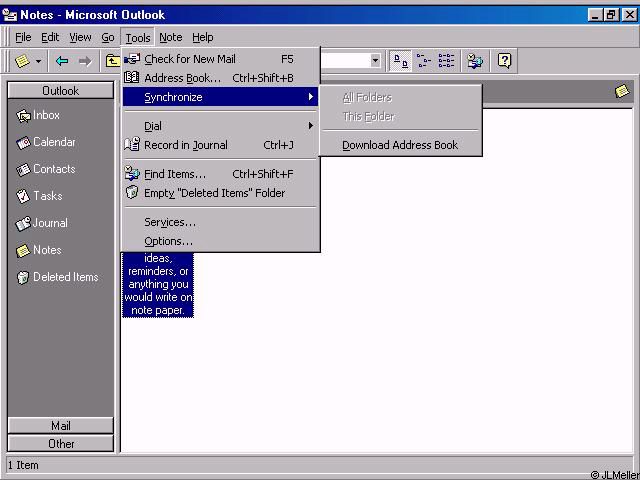Open the Edit menu
This screenshot has height=480, width=640.
pos(50,38)
